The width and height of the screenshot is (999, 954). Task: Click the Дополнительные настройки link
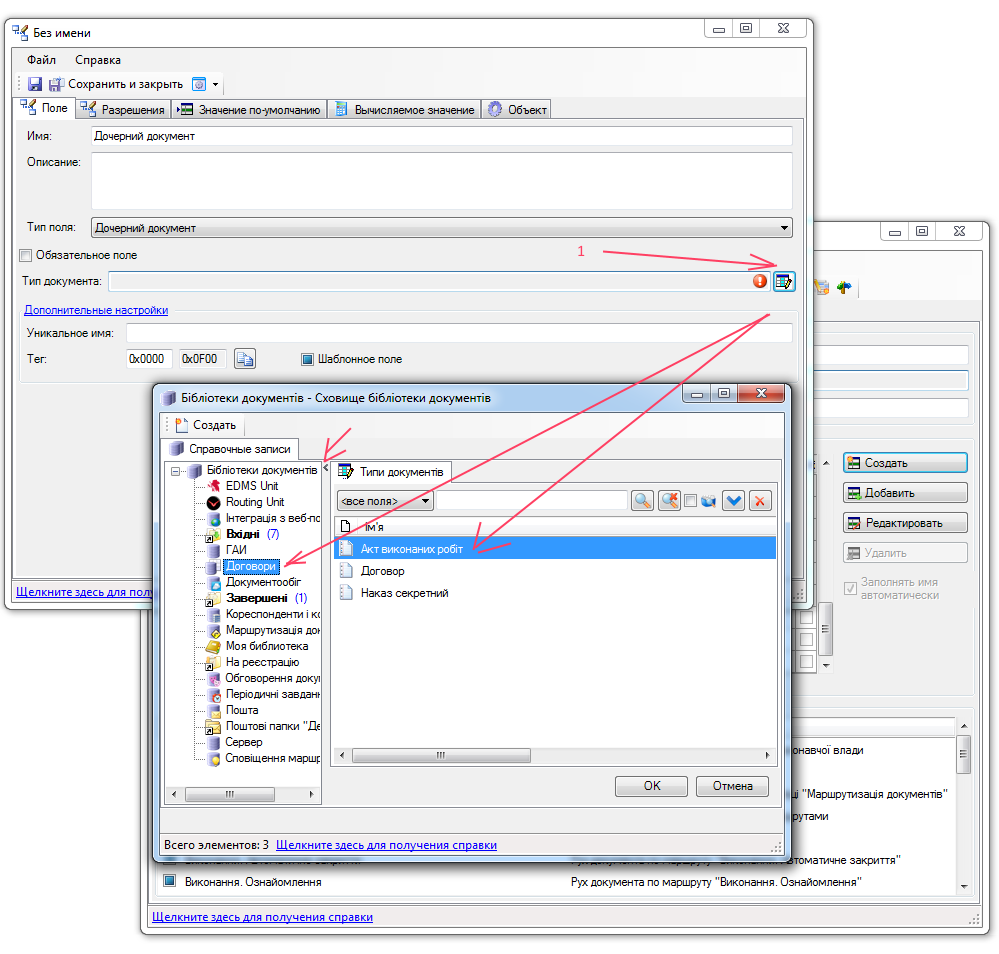click(96, 310)
